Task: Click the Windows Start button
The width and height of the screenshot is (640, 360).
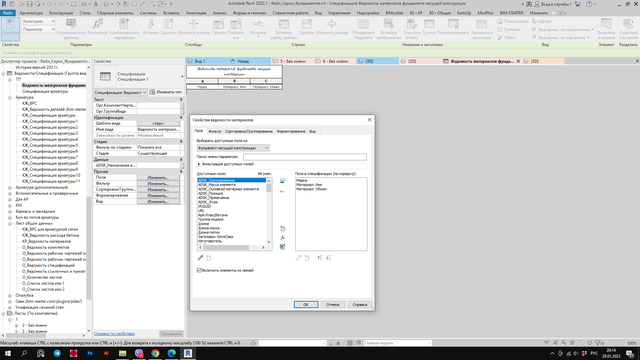Action: point(8,353)
